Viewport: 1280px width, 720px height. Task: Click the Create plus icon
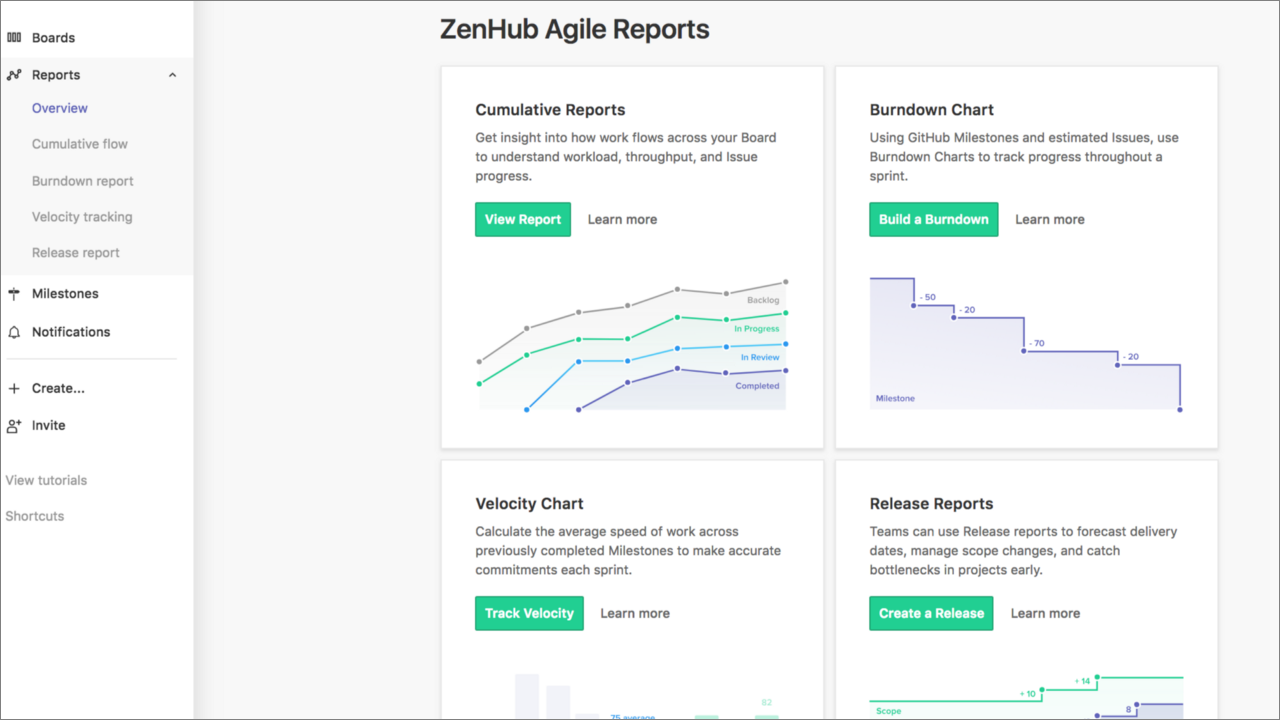point(14,389)
